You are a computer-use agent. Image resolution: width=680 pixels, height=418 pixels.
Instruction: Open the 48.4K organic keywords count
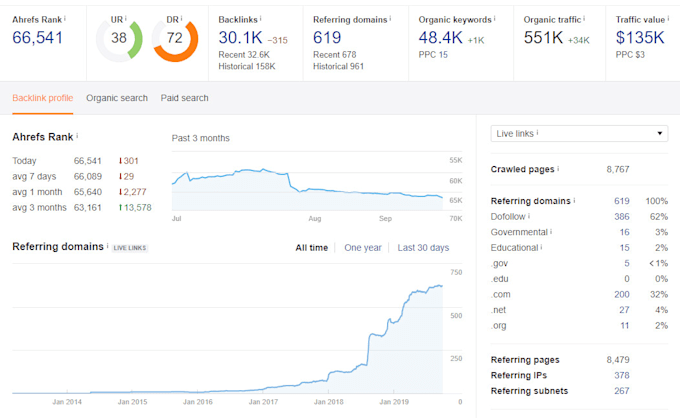[x=441, y=38]
